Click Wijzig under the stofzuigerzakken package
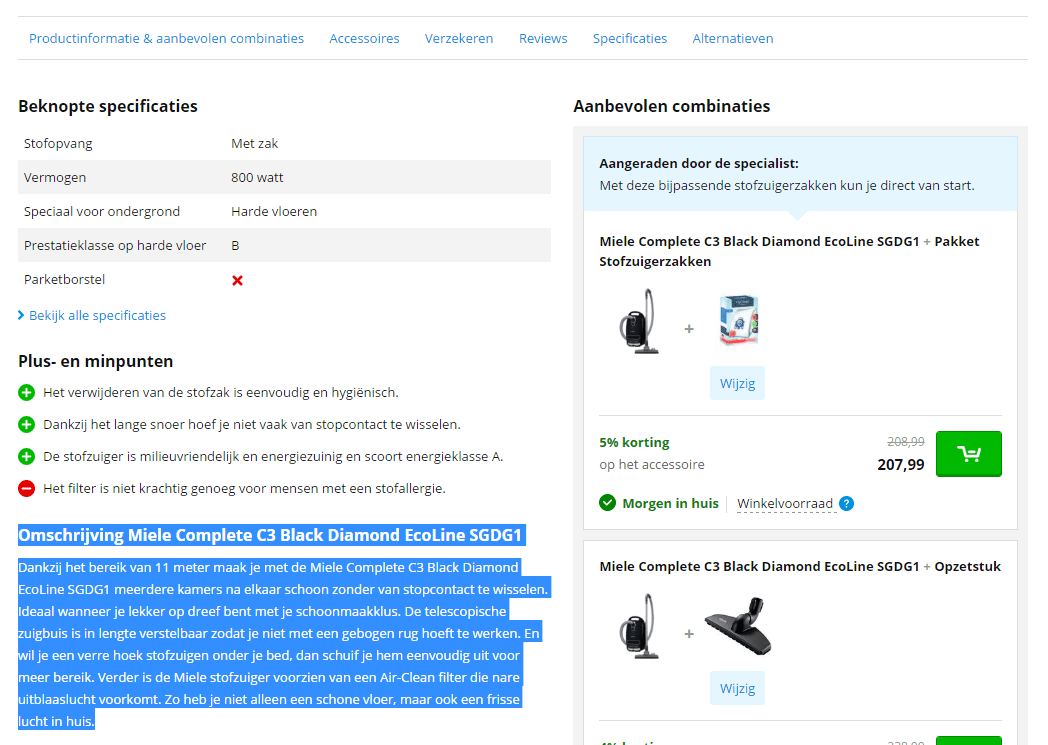The height and width of the screenshot is (745, 1048). 737,383
